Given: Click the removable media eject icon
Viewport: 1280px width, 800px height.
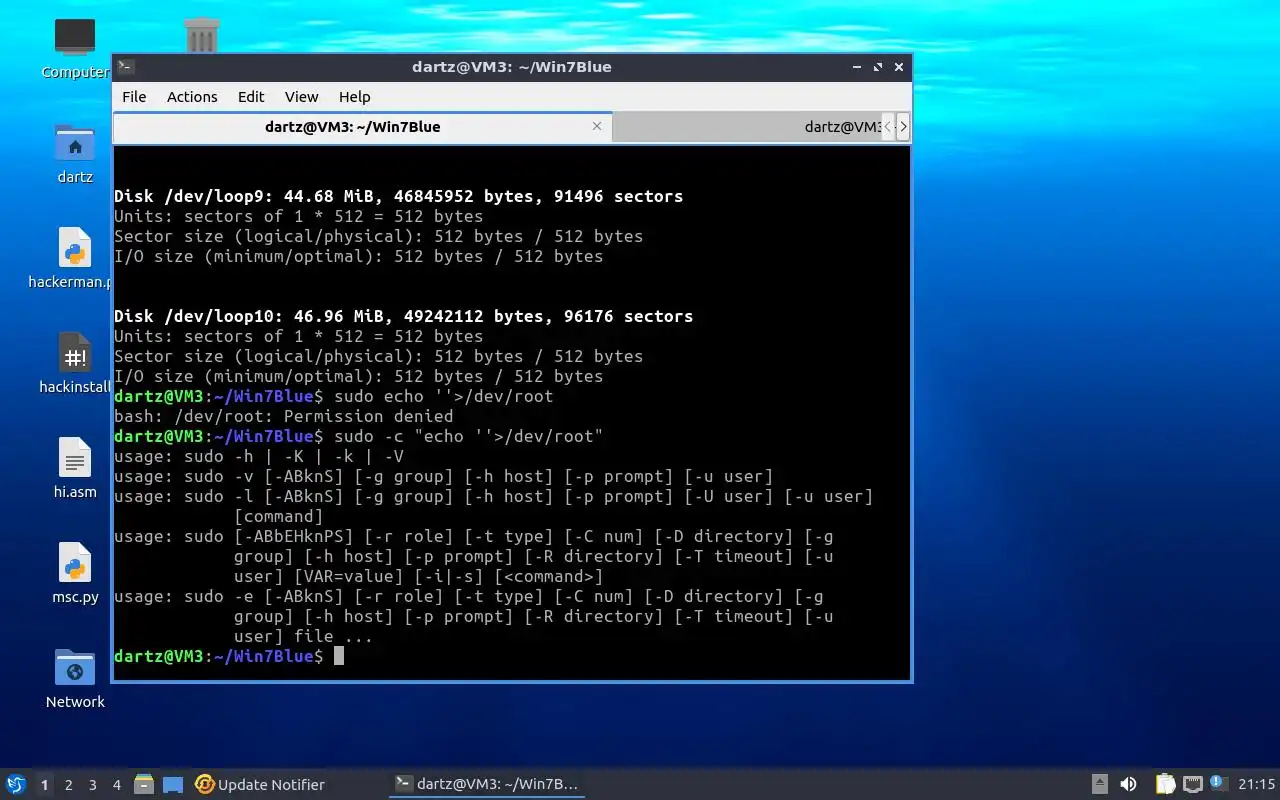Looking at the screenshot, I should [1099, 784].
